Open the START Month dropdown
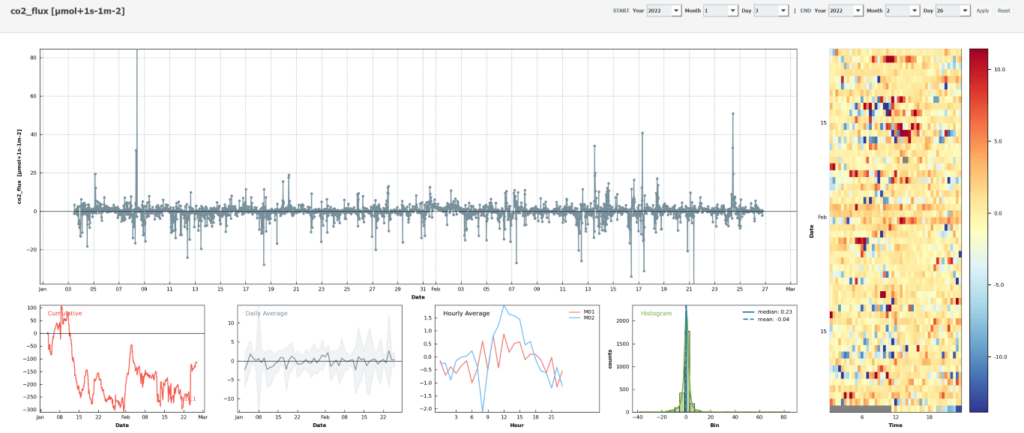1024x433 pixels. [x=720, y=11]
